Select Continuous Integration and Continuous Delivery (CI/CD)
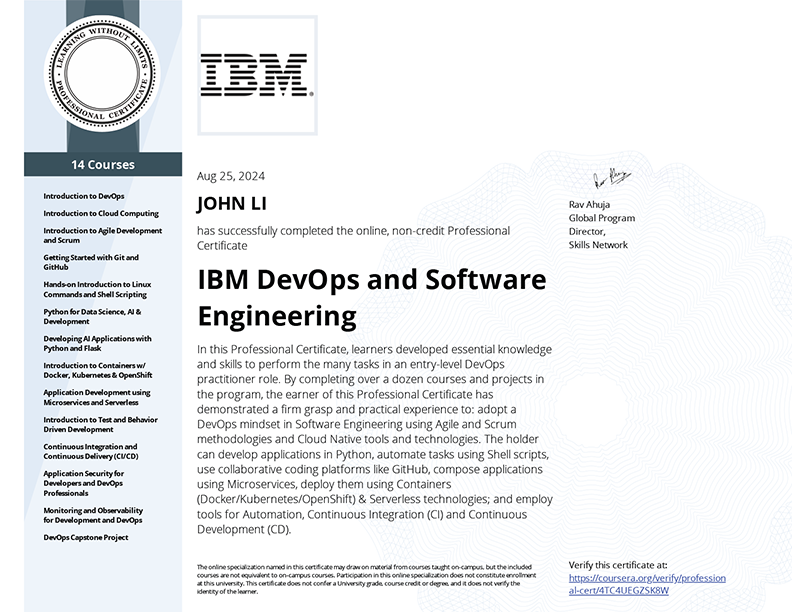Screen dimensions: 792x612 (x=91, y=451)
